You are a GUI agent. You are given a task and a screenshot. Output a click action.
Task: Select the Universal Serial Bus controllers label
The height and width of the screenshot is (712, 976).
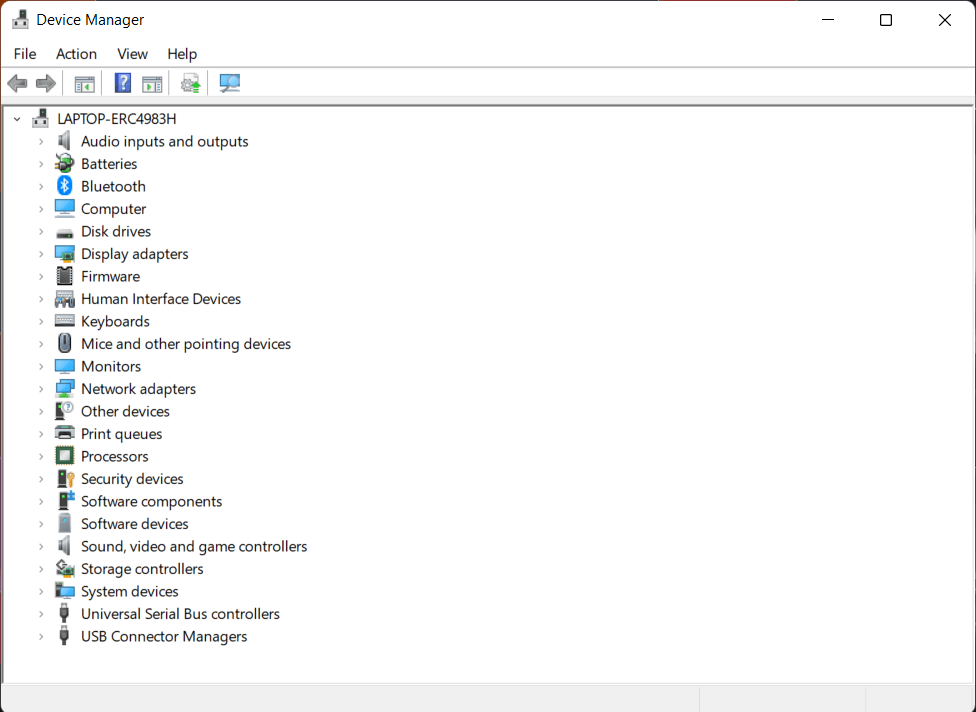pyautogui.click(x=180, y=614)
